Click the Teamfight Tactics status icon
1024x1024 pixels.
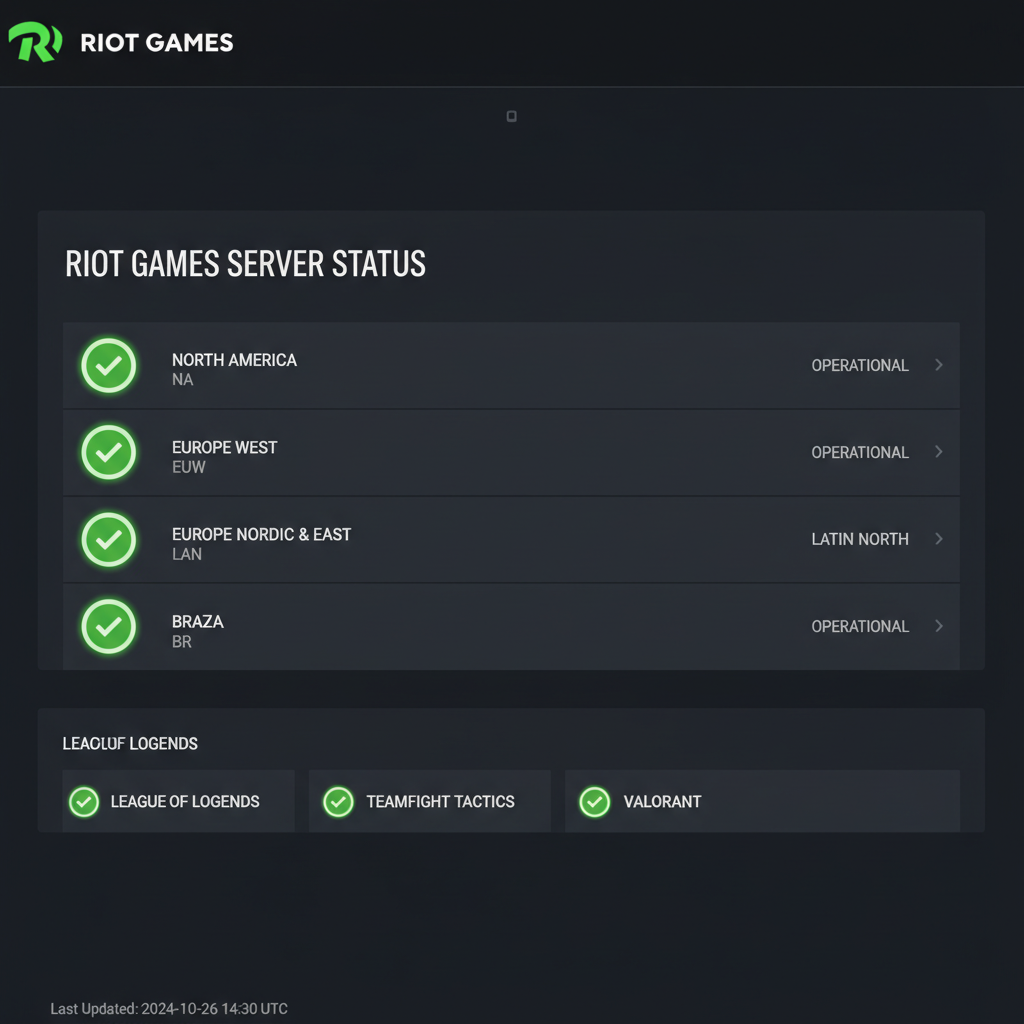tap(338, 801)
